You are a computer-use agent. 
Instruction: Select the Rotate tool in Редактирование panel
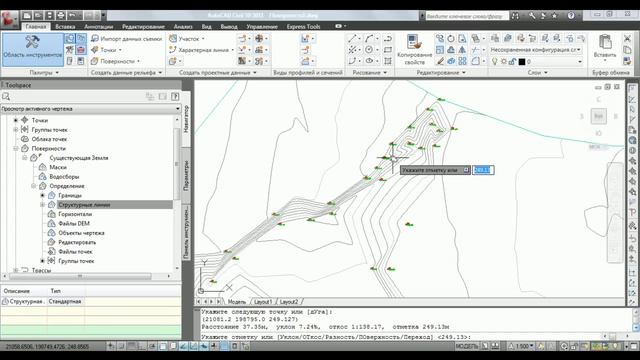[451, 38]
